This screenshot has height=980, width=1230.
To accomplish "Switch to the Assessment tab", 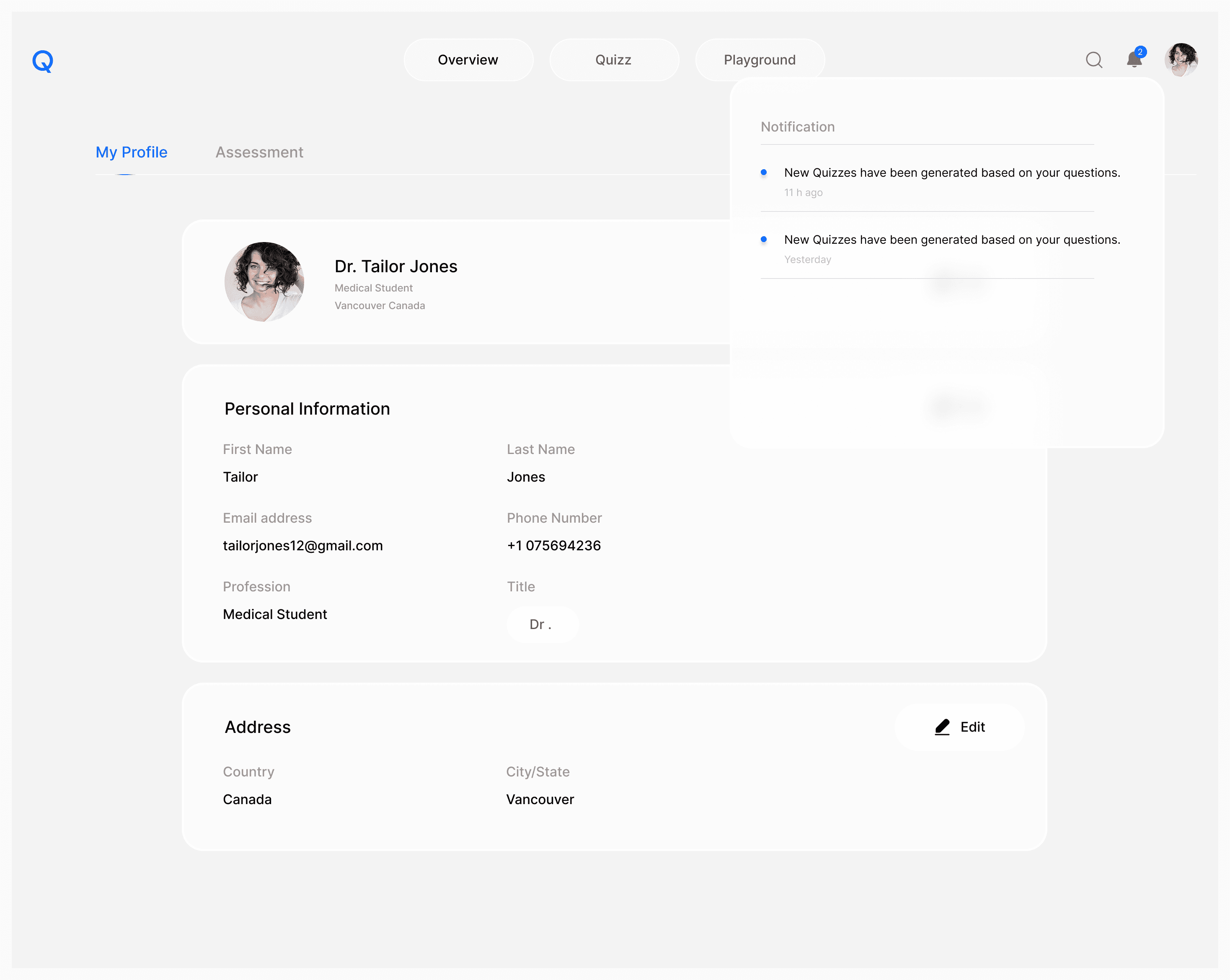I will pos(259,152).
